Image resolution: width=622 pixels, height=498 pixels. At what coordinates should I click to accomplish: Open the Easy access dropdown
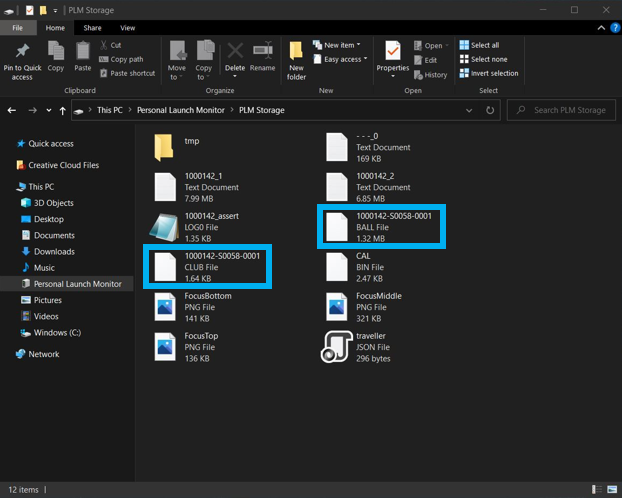point(340,59)
